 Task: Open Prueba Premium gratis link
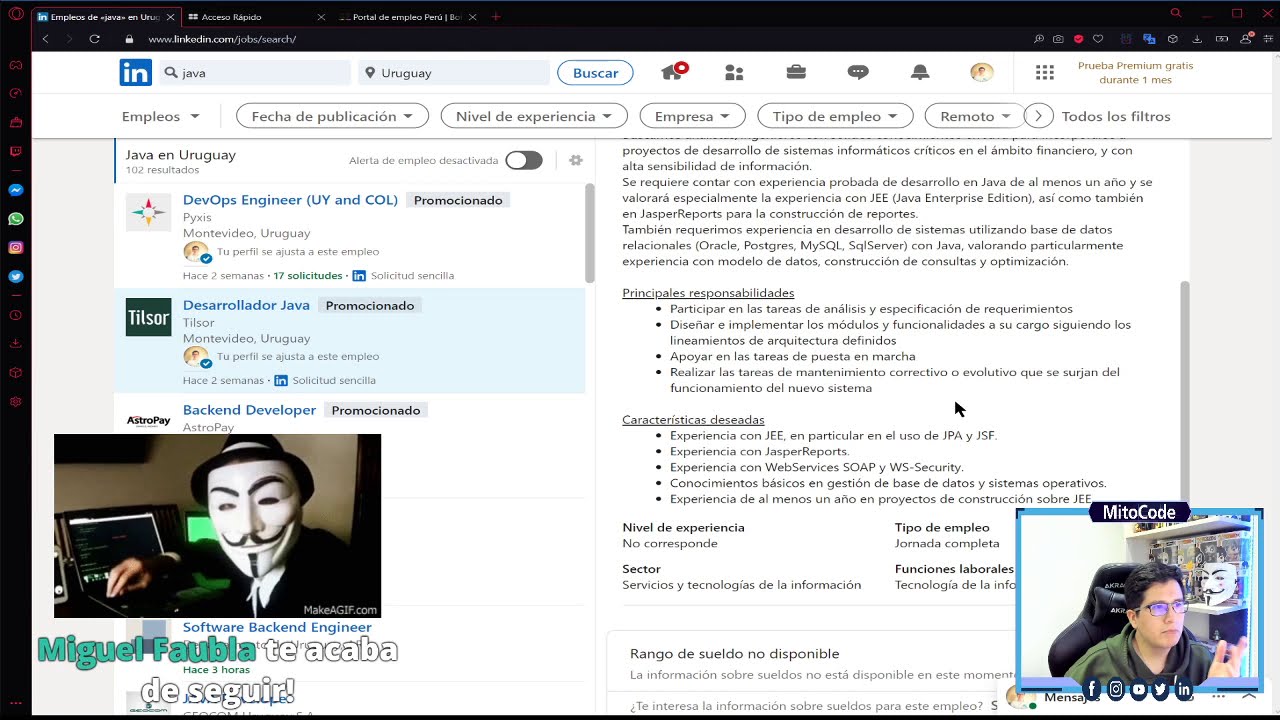click(x=1135, y=72)
